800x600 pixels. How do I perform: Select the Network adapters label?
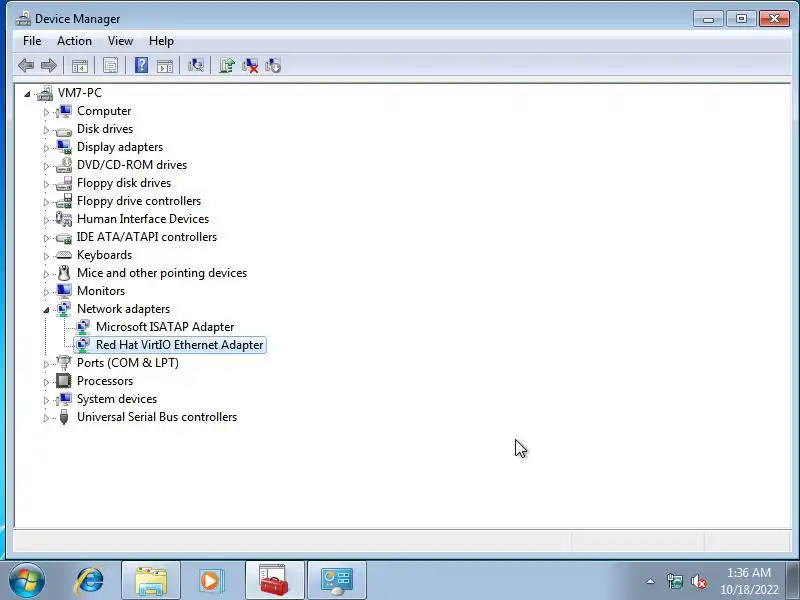123,309
